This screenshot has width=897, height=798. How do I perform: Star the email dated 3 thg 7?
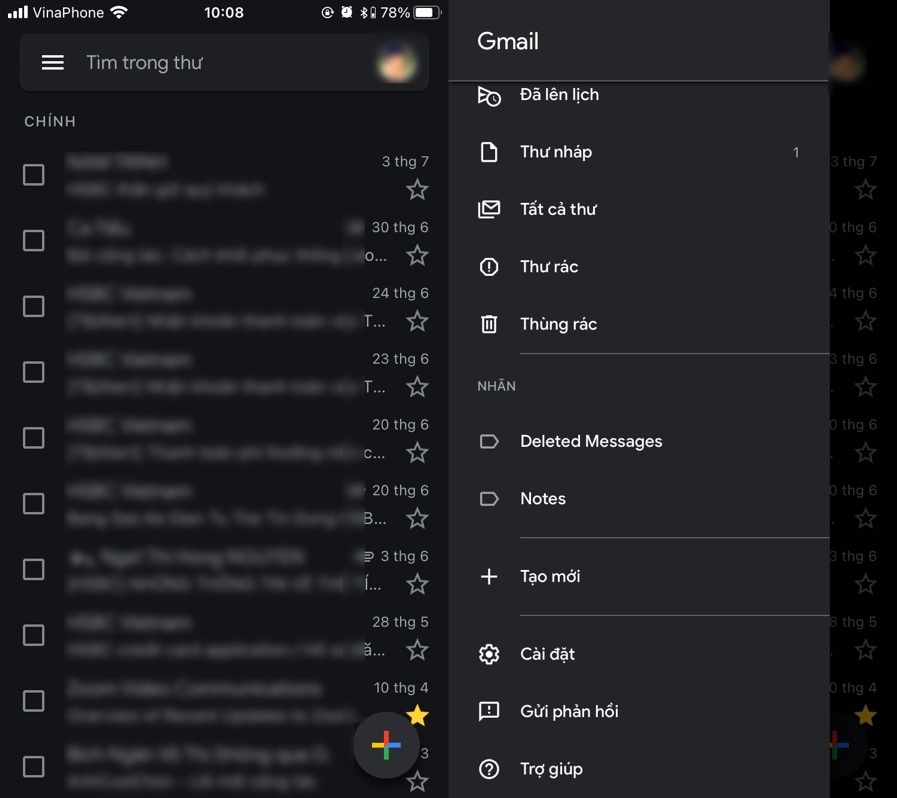click(417, 189)
